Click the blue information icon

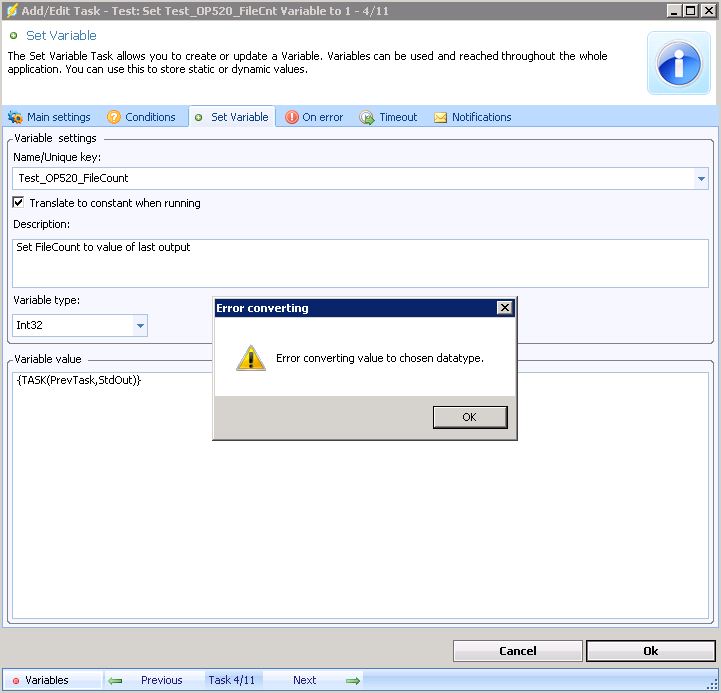pyautogui.click(x=679, y=63)
